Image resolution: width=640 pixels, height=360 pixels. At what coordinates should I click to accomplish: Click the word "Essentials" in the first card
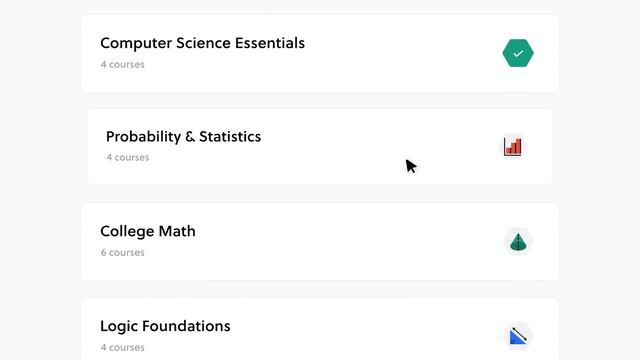[x=270, y=43]
